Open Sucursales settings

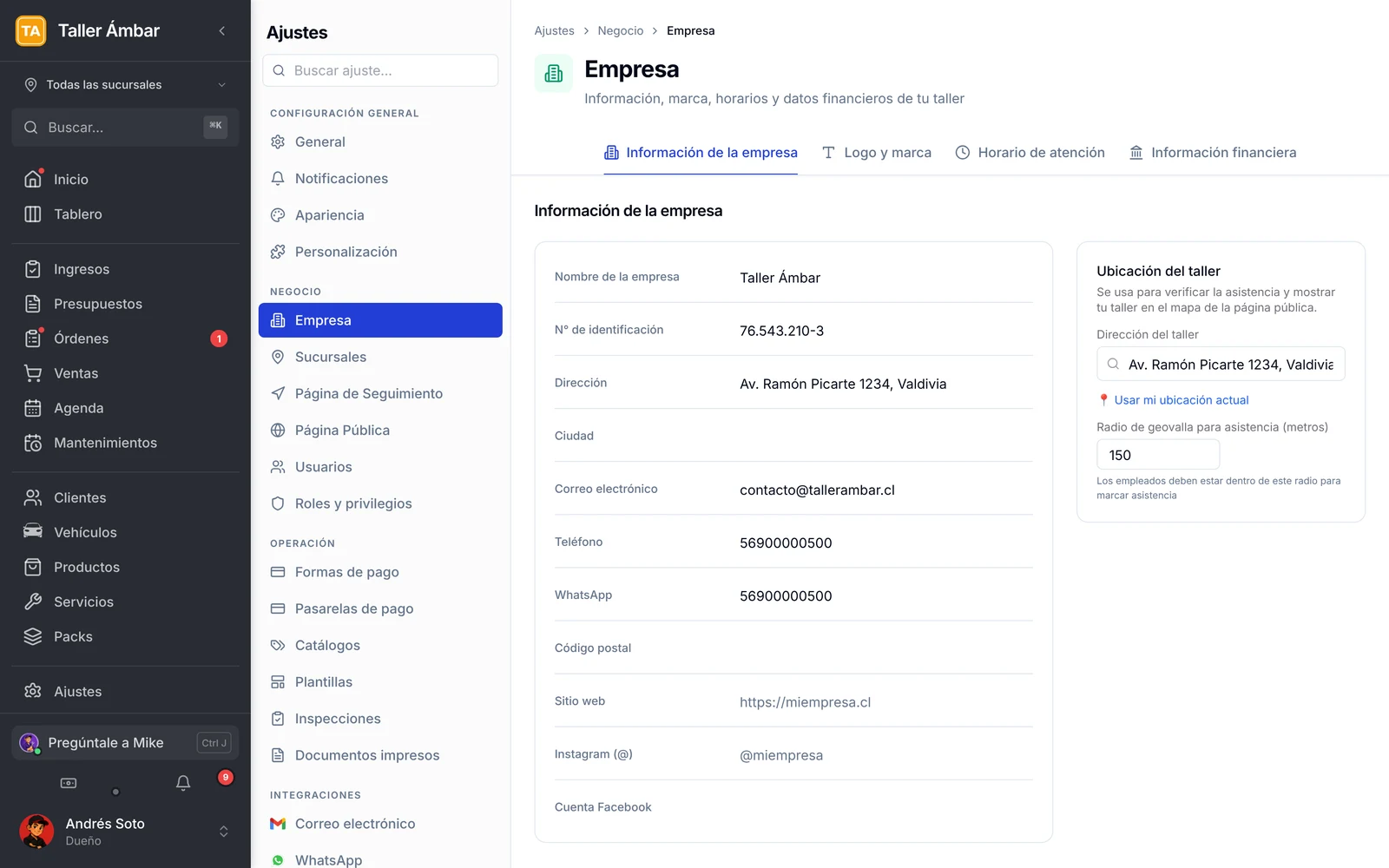[x=380, y=357]
